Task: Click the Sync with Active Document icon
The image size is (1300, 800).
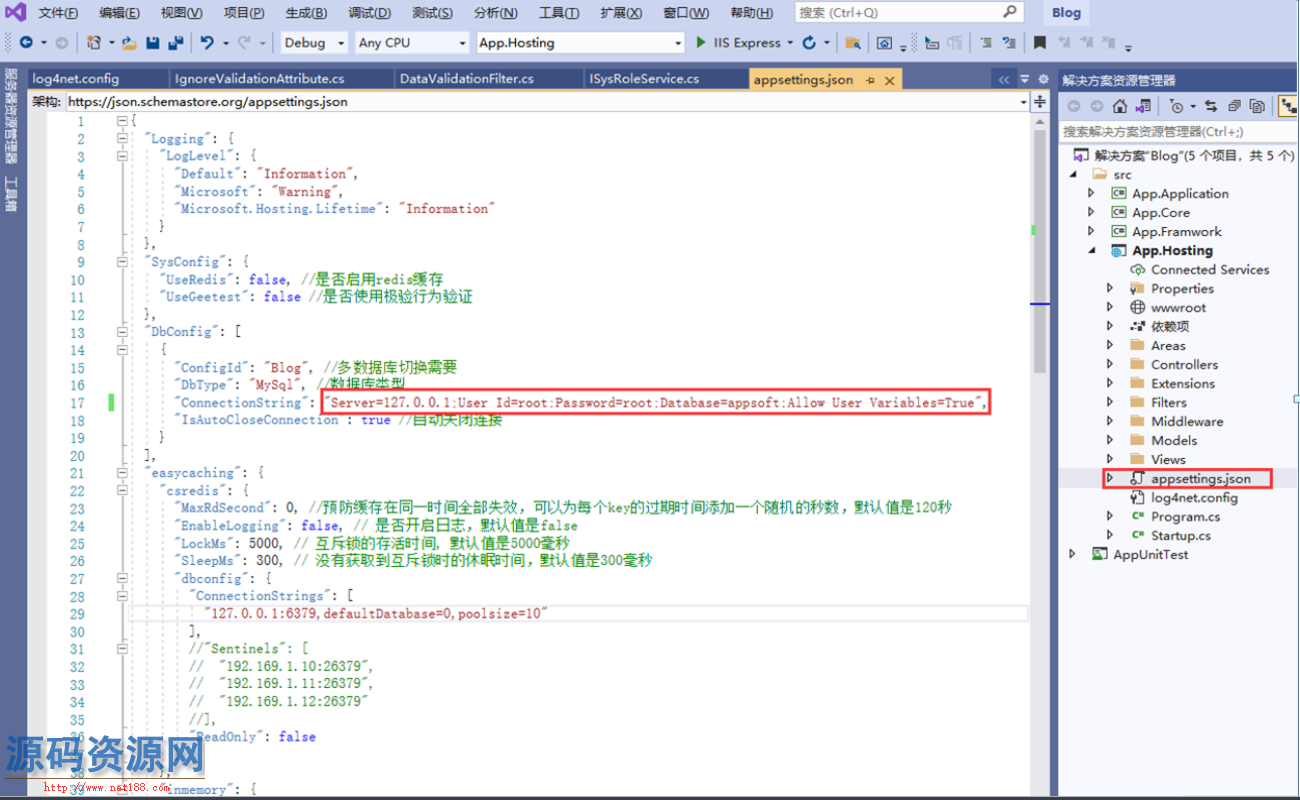Action: click(x=1211, y=106)
